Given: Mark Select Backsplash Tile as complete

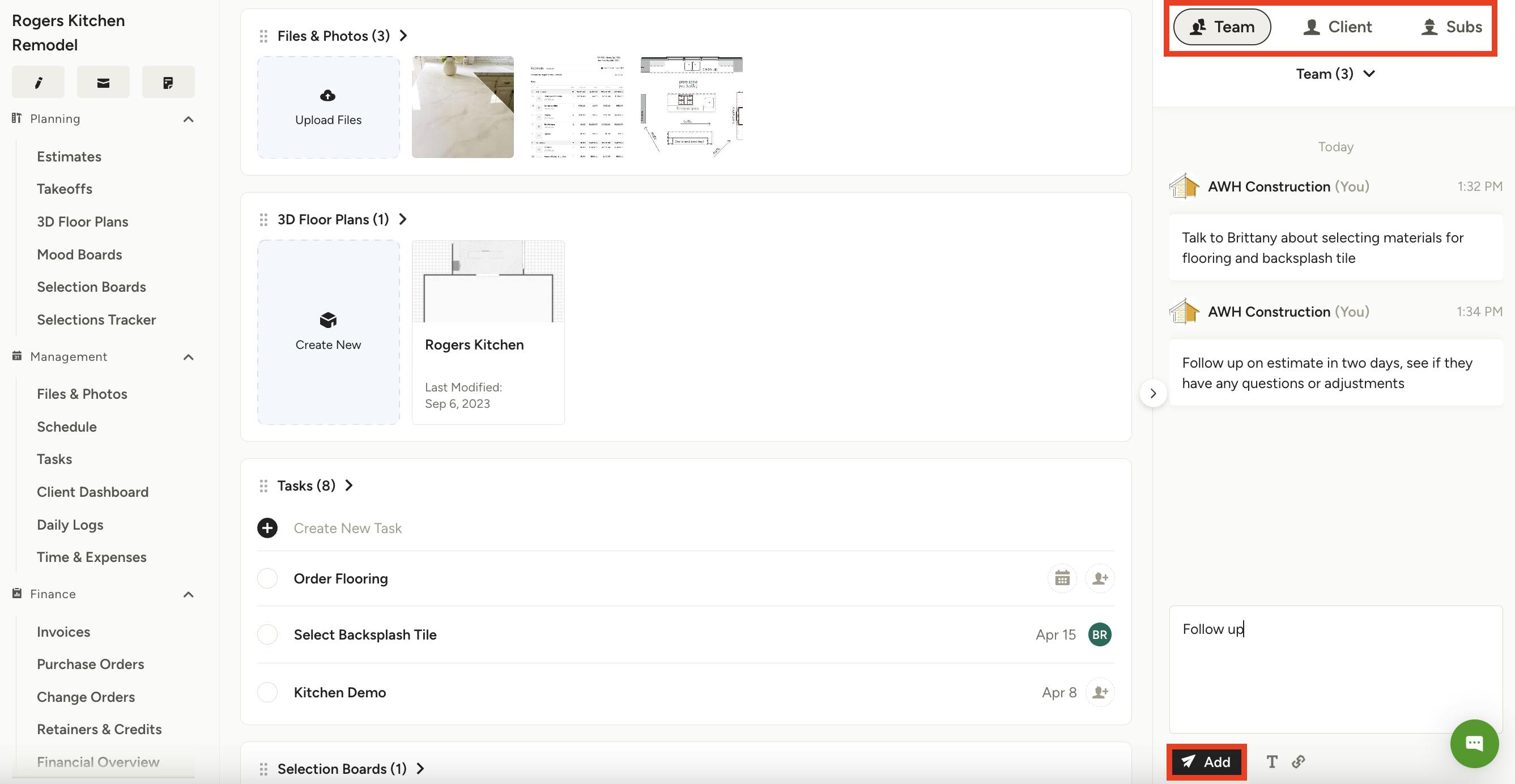Looking at the screenshot, I should (x=267, y=634).
